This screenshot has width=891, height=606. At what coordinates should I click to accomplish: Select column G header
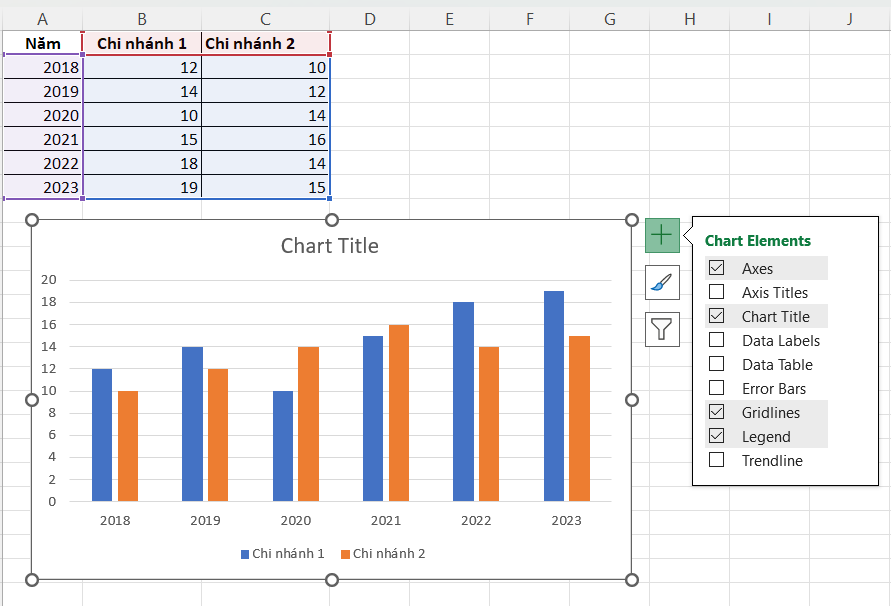pos(610,19)
